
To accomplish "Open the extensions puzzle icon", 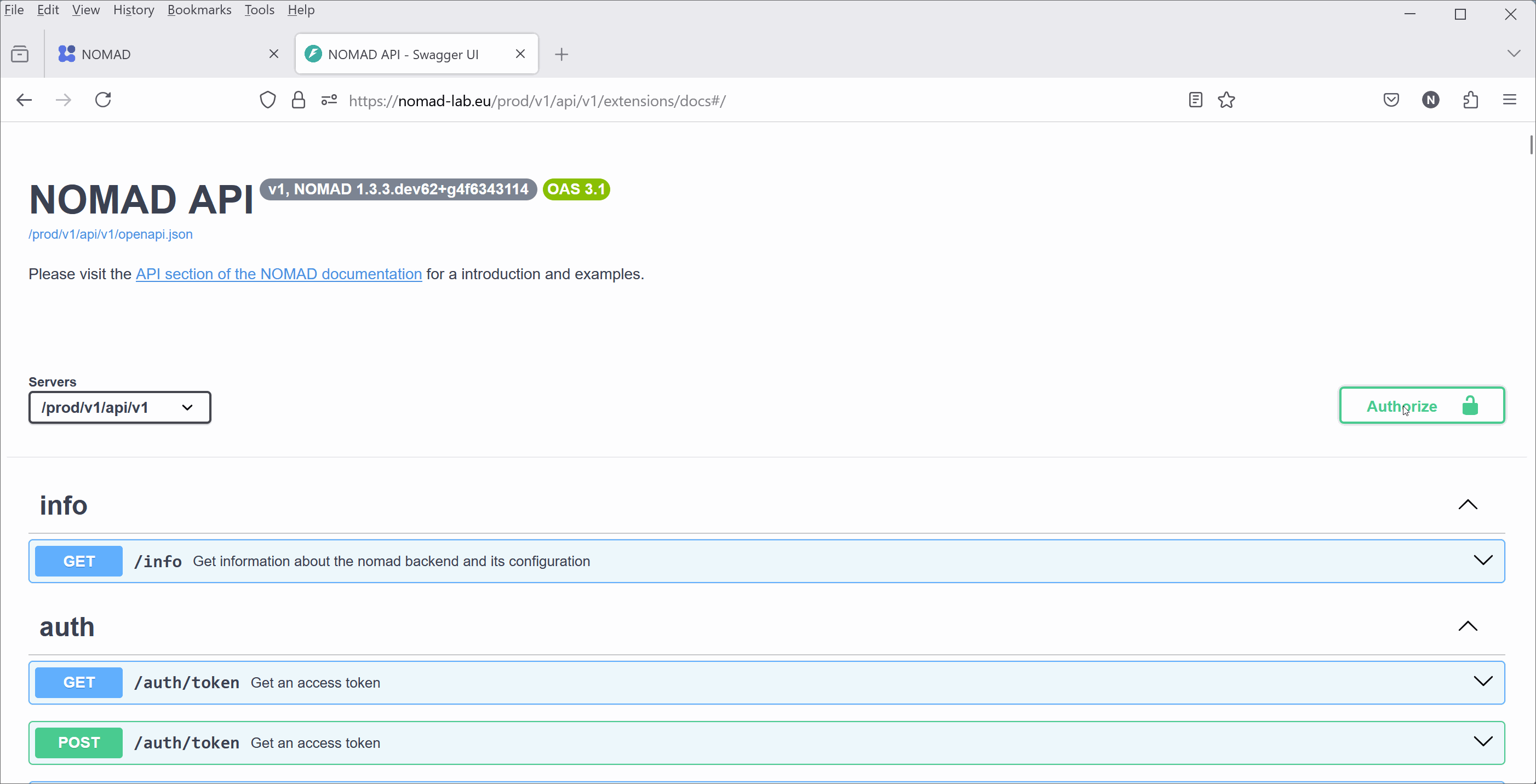I will tap(1471, 100).
